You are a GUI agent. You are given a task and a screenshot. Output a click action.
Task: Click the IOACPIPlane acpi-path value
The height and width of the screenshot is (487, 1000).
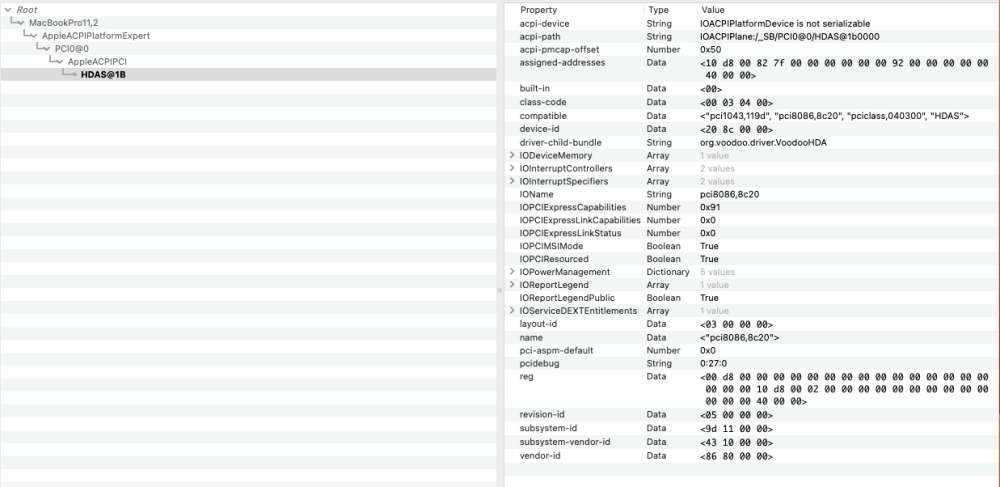pyautogui.click(x=790, y=37)
